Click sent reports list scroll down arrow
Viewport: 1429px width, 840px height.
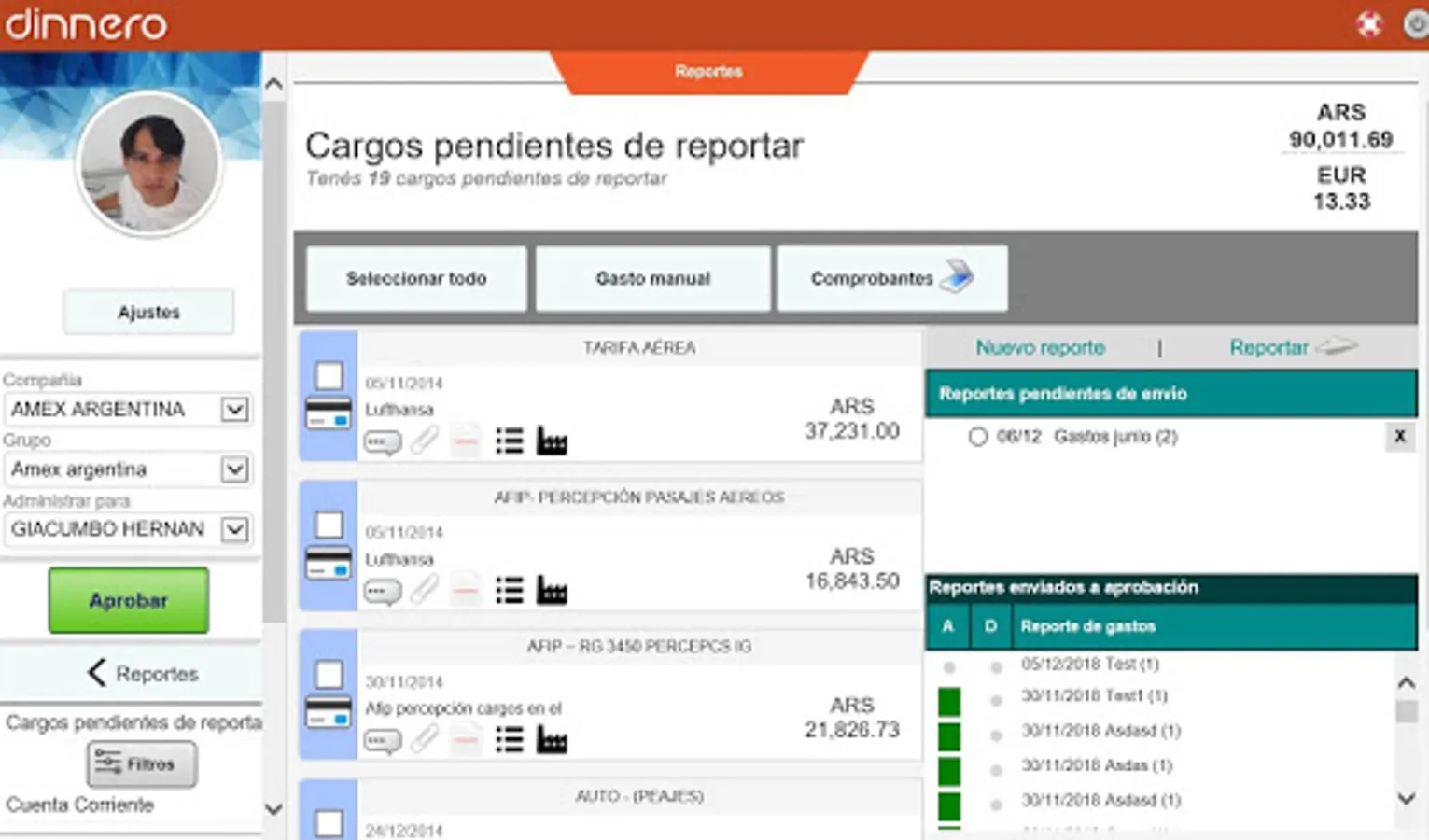coord(1407,798)
